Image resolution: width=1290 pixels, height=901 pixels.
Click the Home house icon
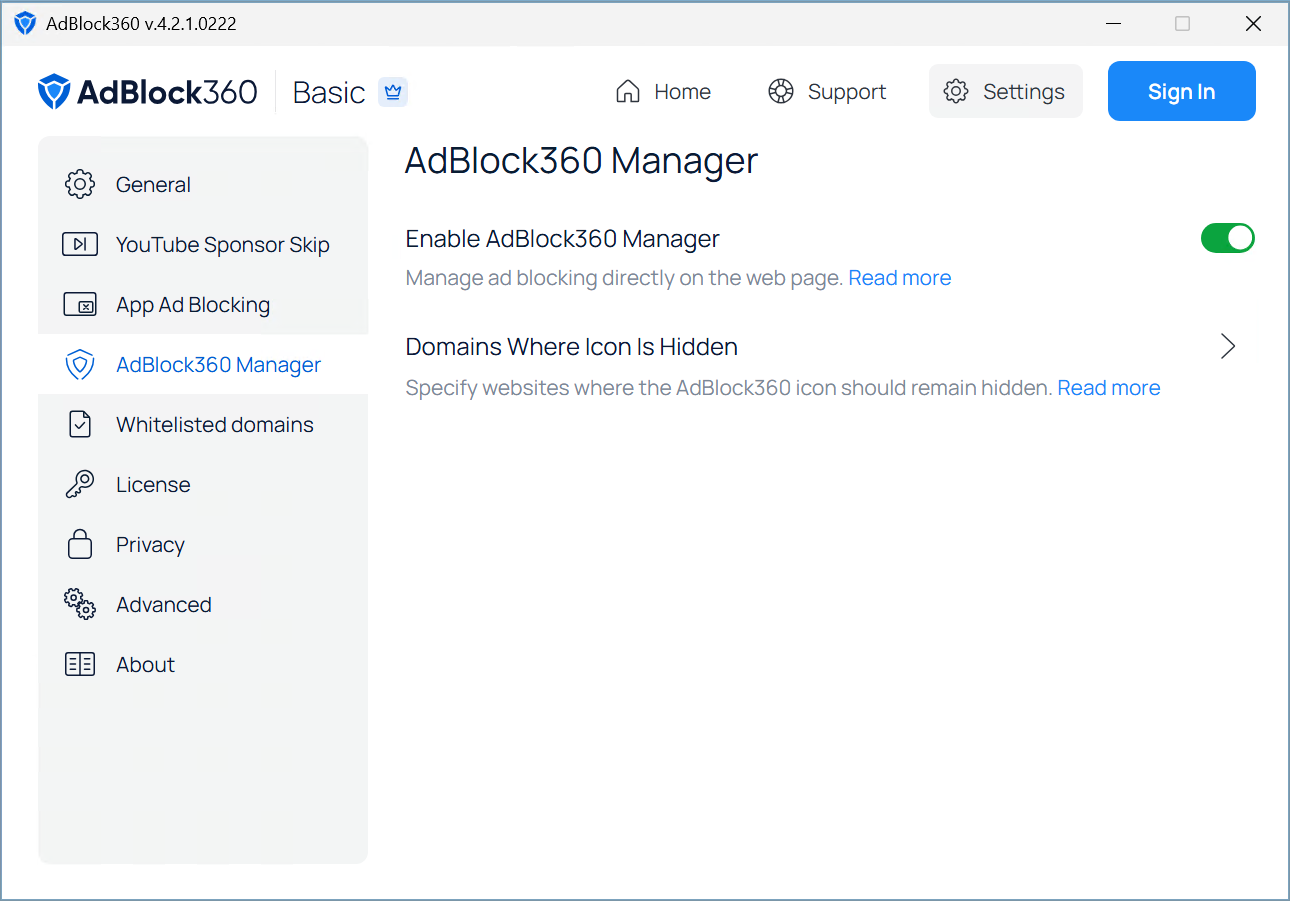628,91
